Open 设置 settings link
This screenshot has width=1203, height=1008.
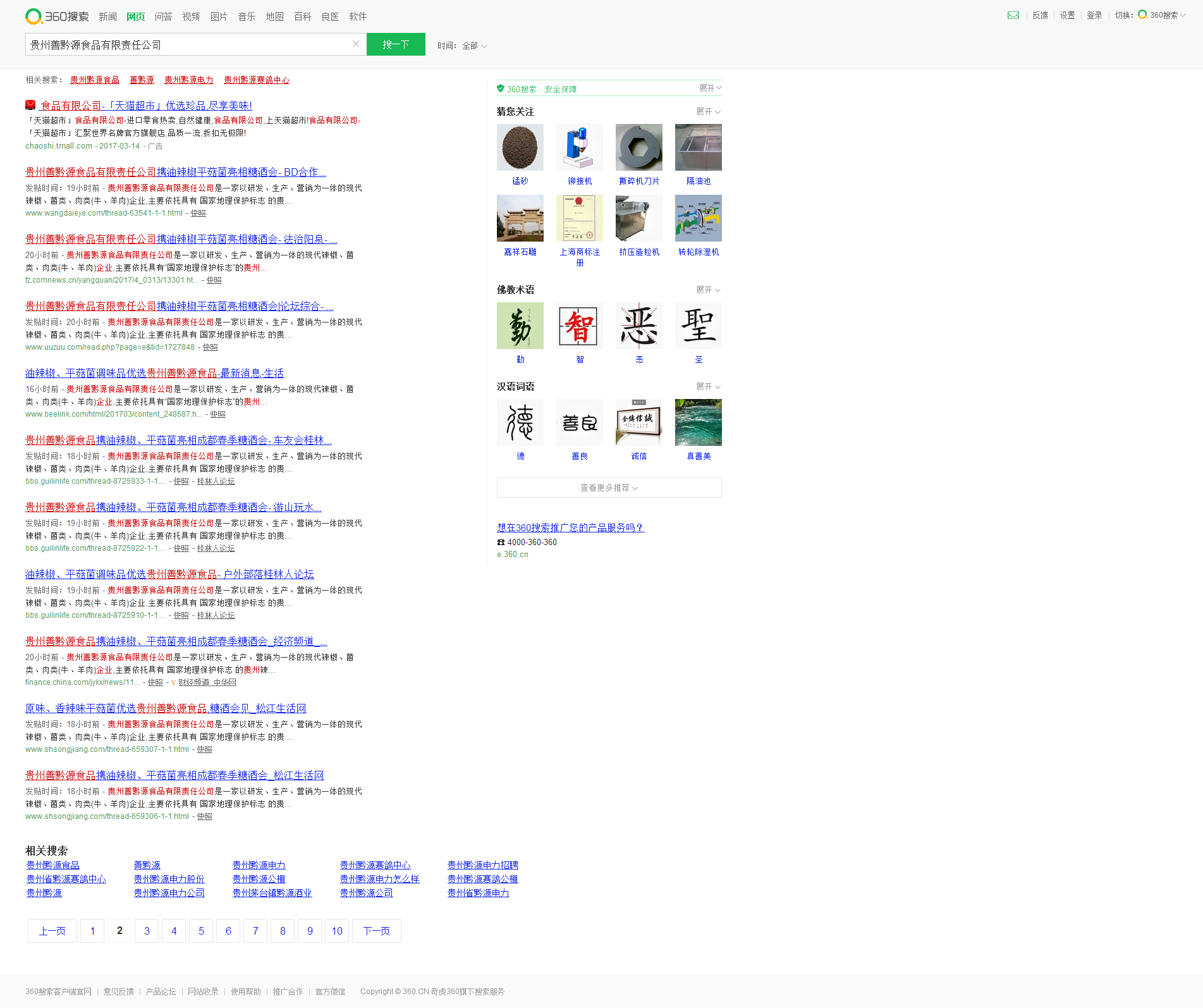1067,15
